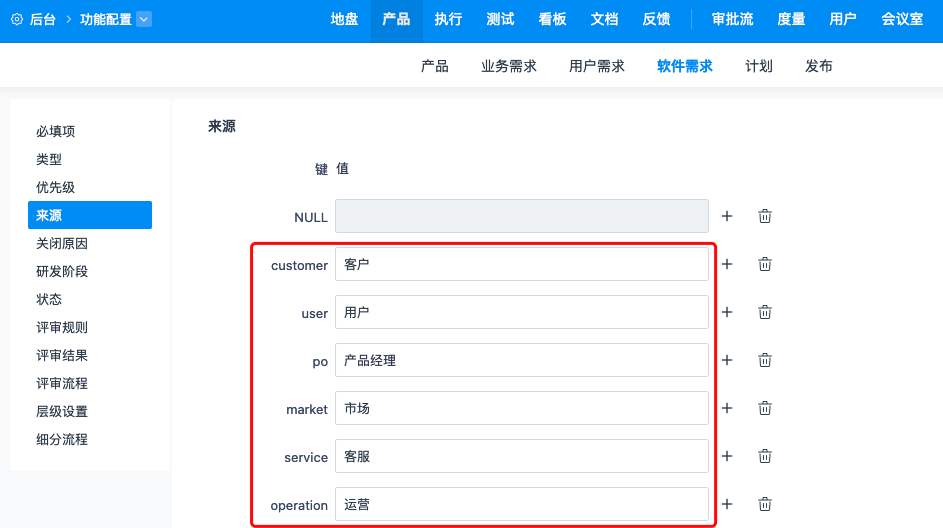Delete the user row
Screen dimensions: 943x528
pyautogui.click(x=764, y=312)
